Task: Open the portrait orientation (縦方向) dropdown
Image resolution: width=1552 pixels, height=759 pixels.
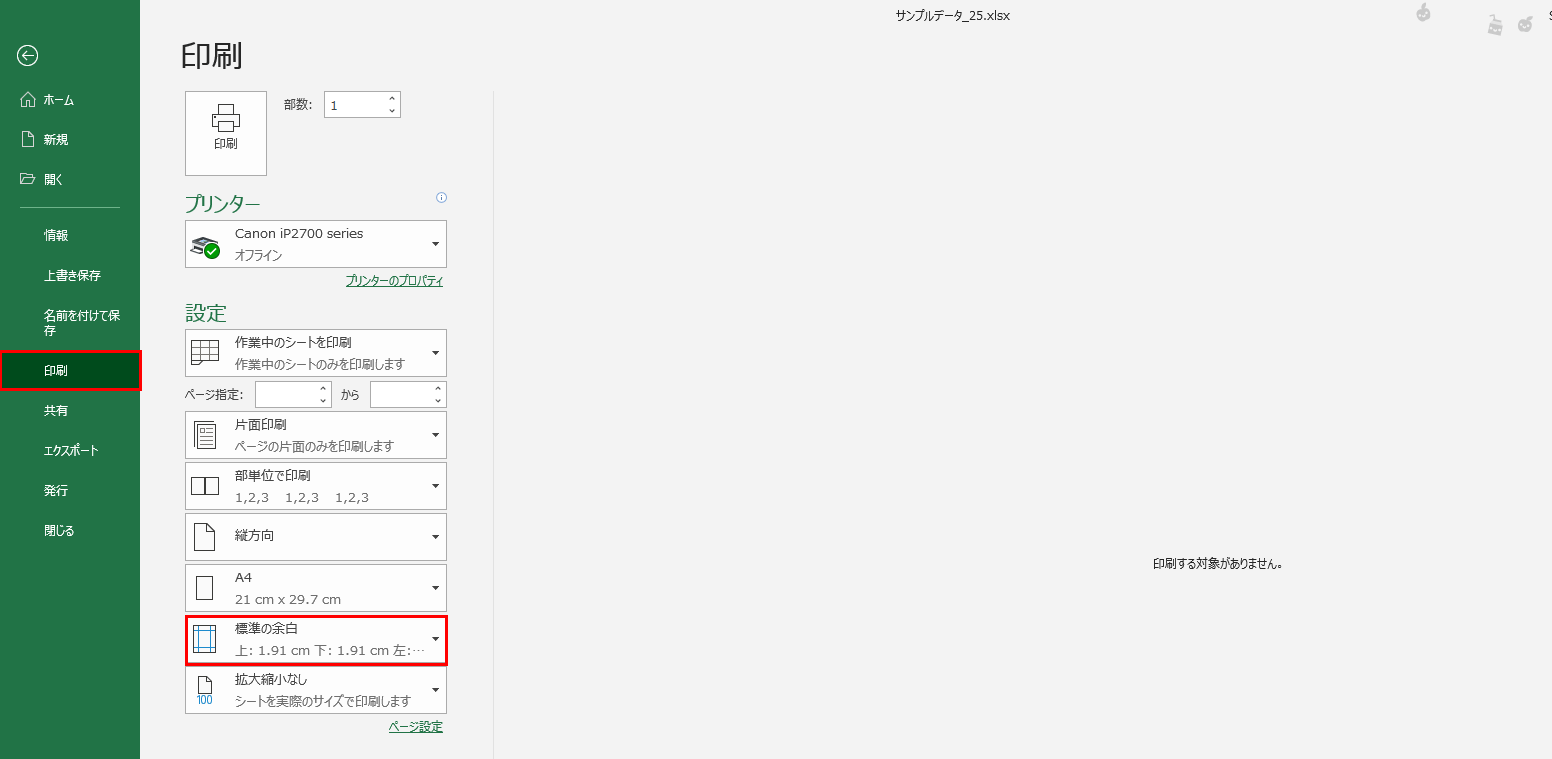Action: 435,537
